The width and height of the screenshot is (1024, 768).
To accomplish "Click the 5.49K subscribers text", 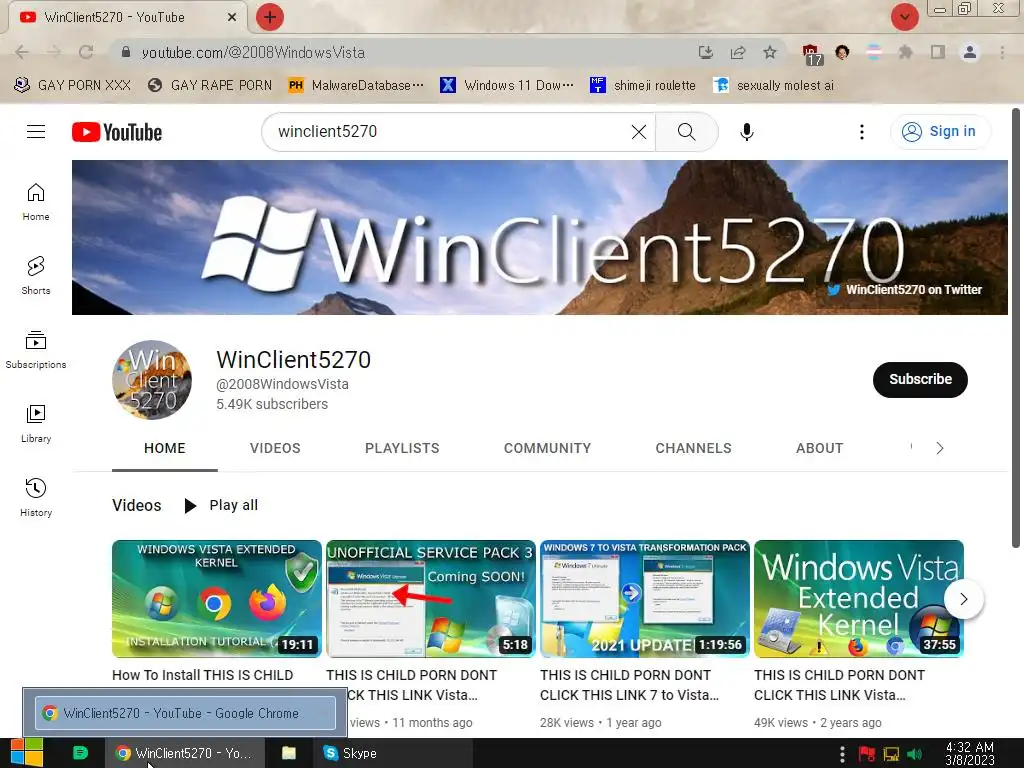I will tap(272, 404).
